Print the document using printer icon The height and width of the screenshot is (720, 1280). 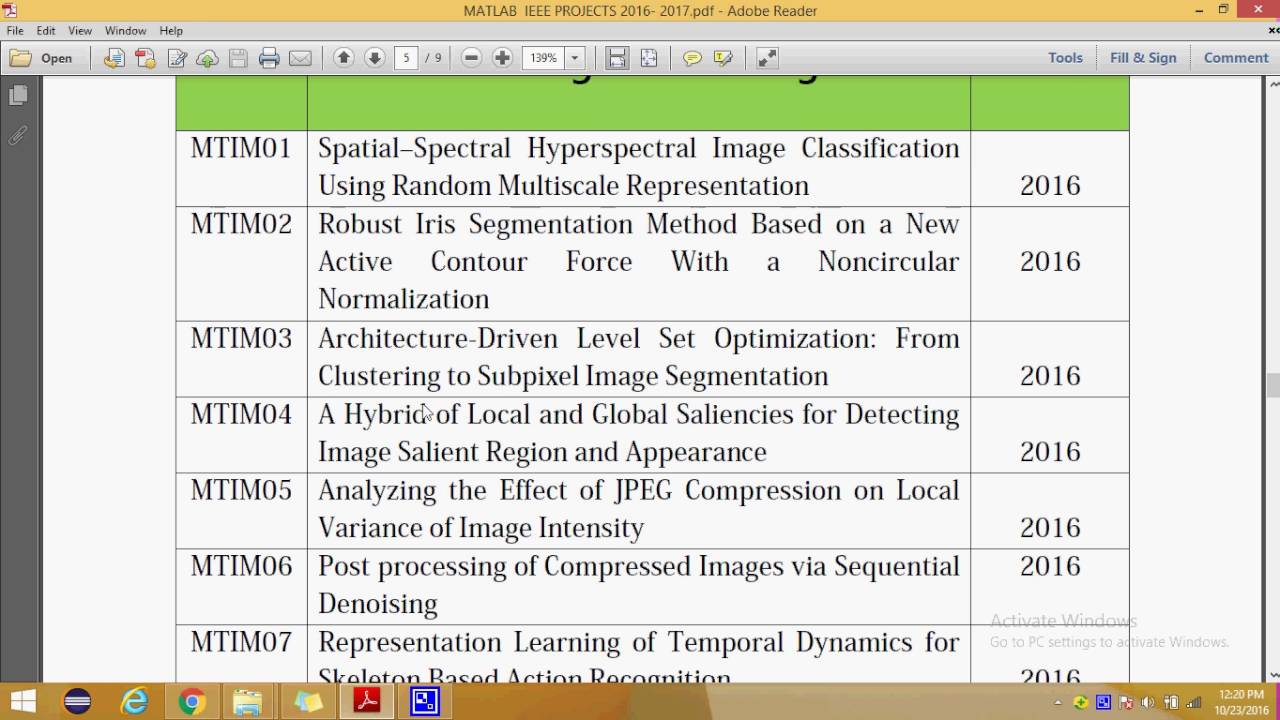point(269,58)
